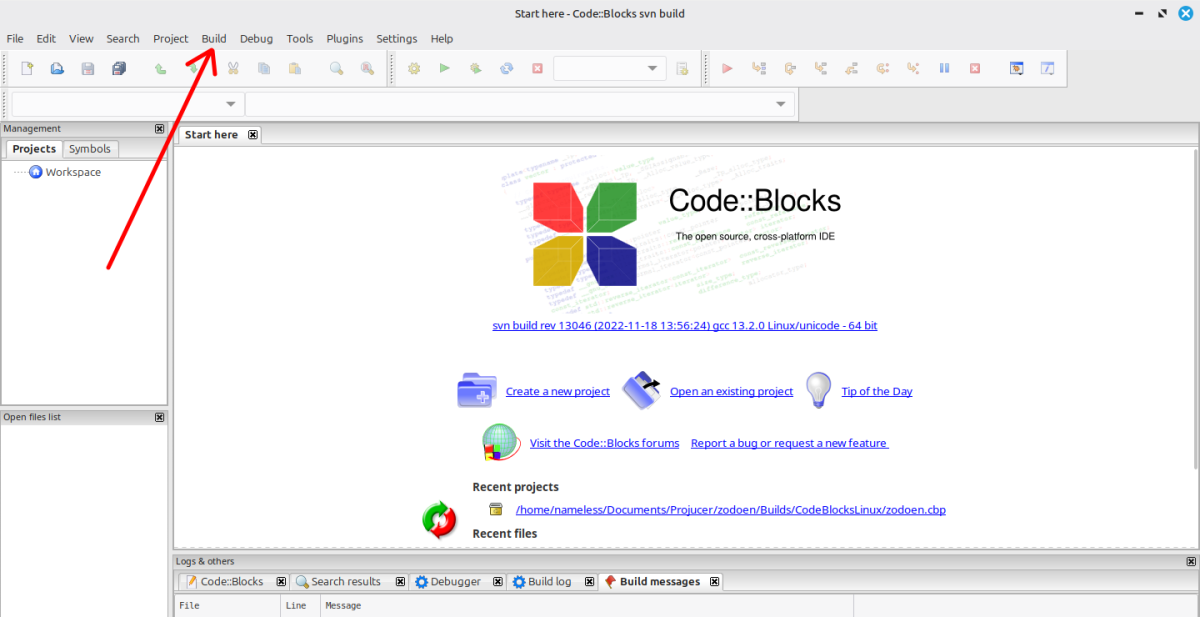Viewport: 1200px width, 617px height.
Task: Click the Break debugger pause icon
Action: (944, 69)
